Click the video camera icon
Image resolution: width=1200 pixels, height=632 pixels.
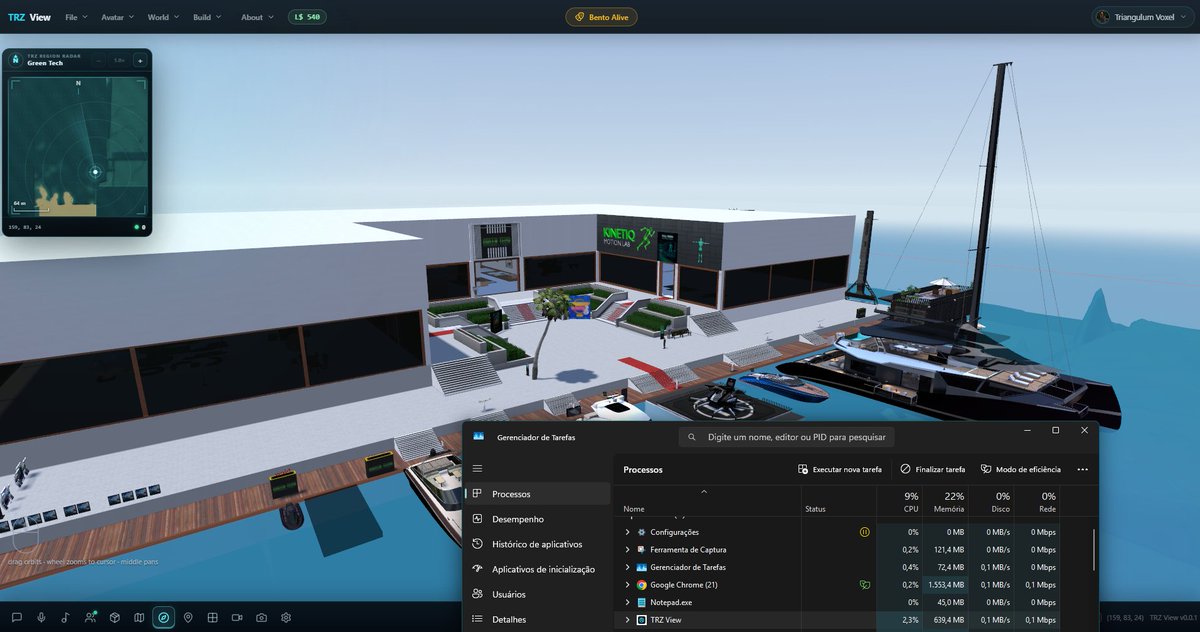[237, 618]
